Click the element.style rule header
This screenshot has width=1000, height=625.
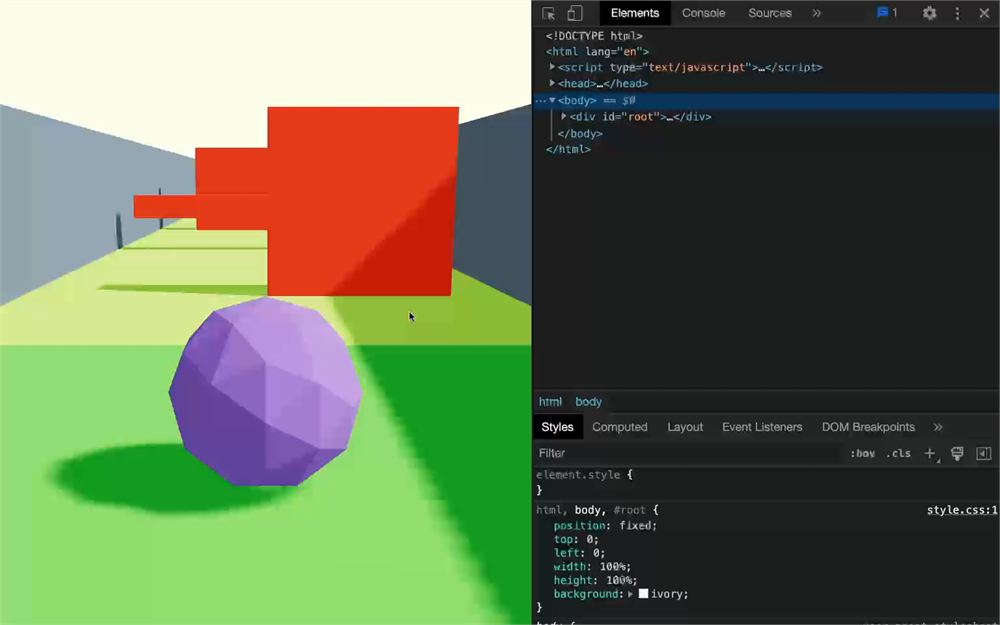[x=584, y=475]
